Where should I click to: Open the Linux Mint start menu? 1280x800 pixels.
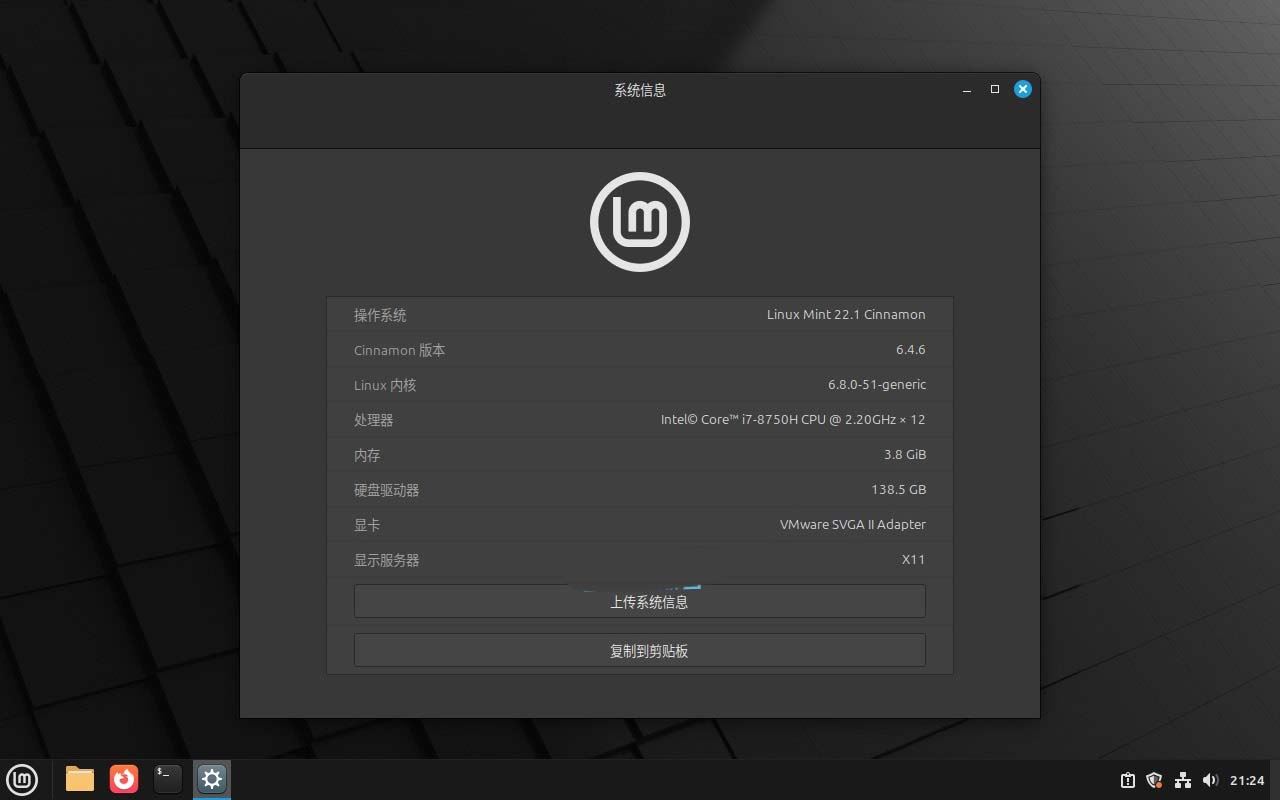(x=22, y=779)
